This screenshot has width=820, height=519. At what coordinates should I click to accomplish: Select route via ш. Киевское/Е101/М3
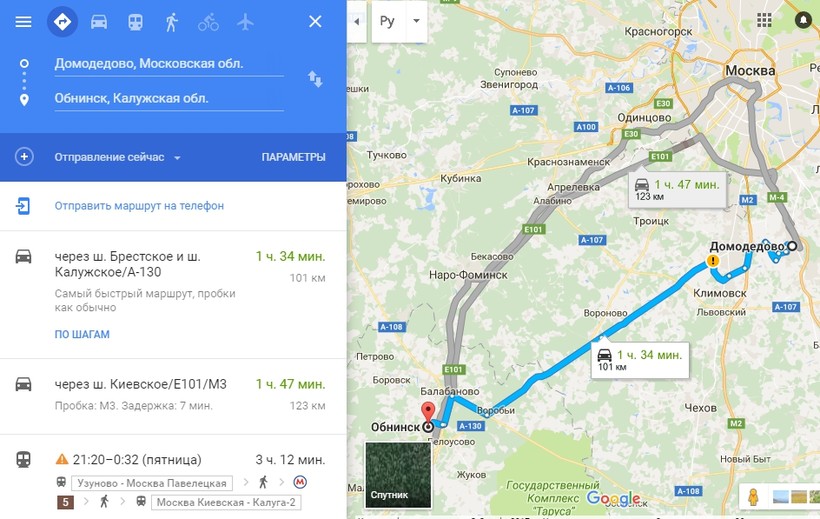(x=173, y=396)
